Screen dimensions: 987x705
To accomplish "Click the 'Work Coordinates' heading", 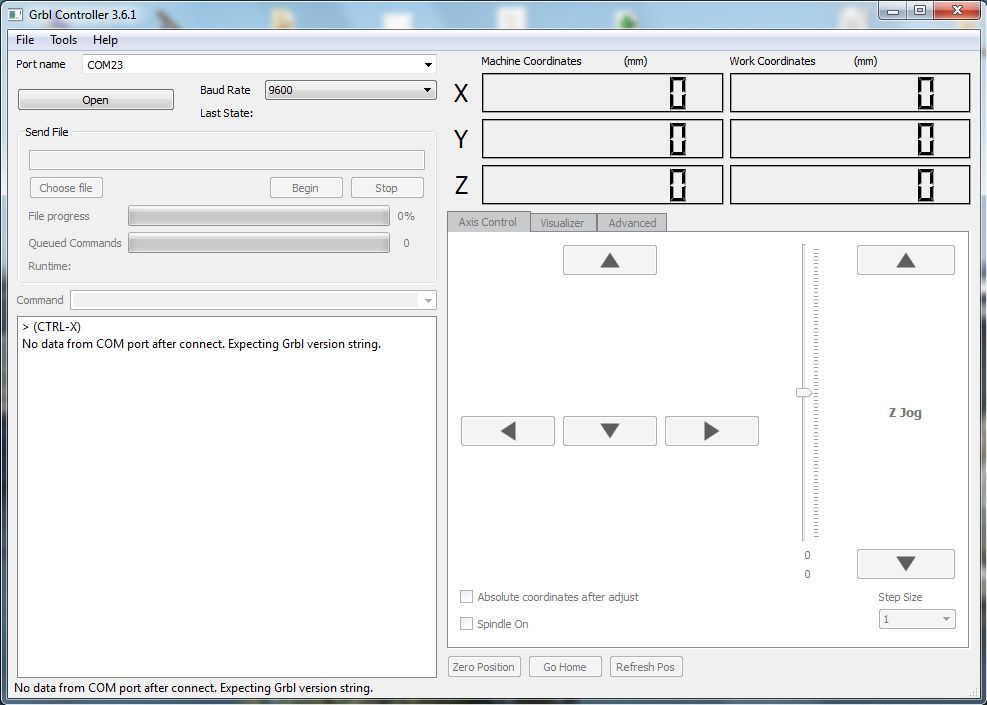I will (772, 61).
